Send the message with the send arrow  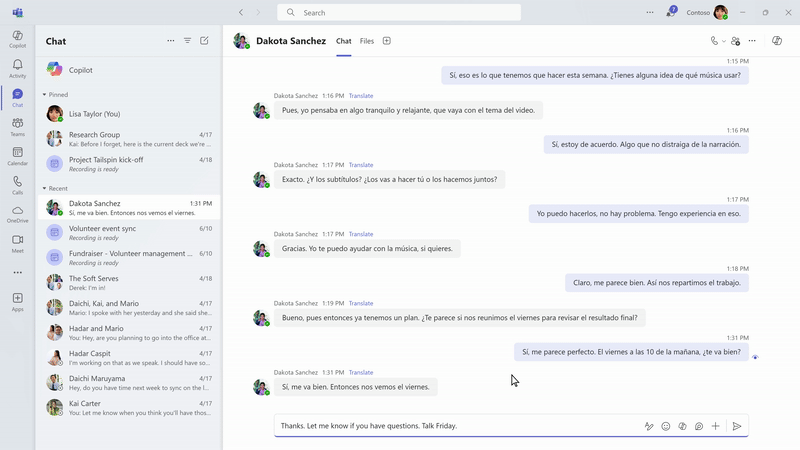pyautogui.click(x=737, y=426)
